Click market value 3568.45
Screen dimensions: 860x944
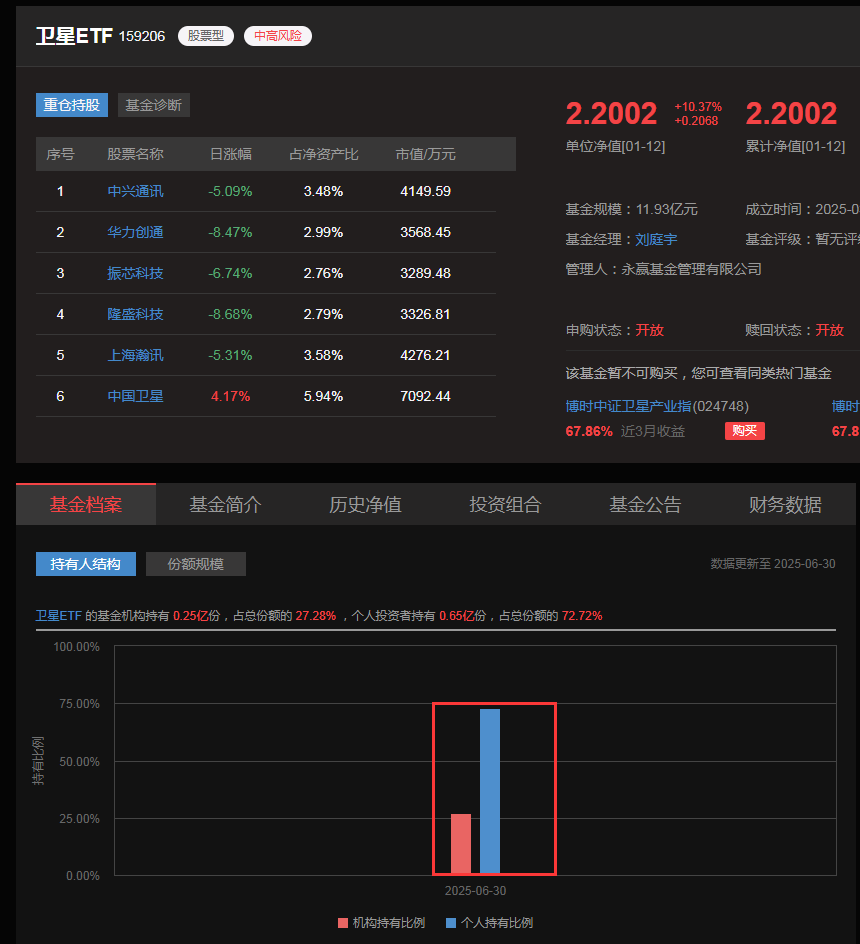point(426,232)
